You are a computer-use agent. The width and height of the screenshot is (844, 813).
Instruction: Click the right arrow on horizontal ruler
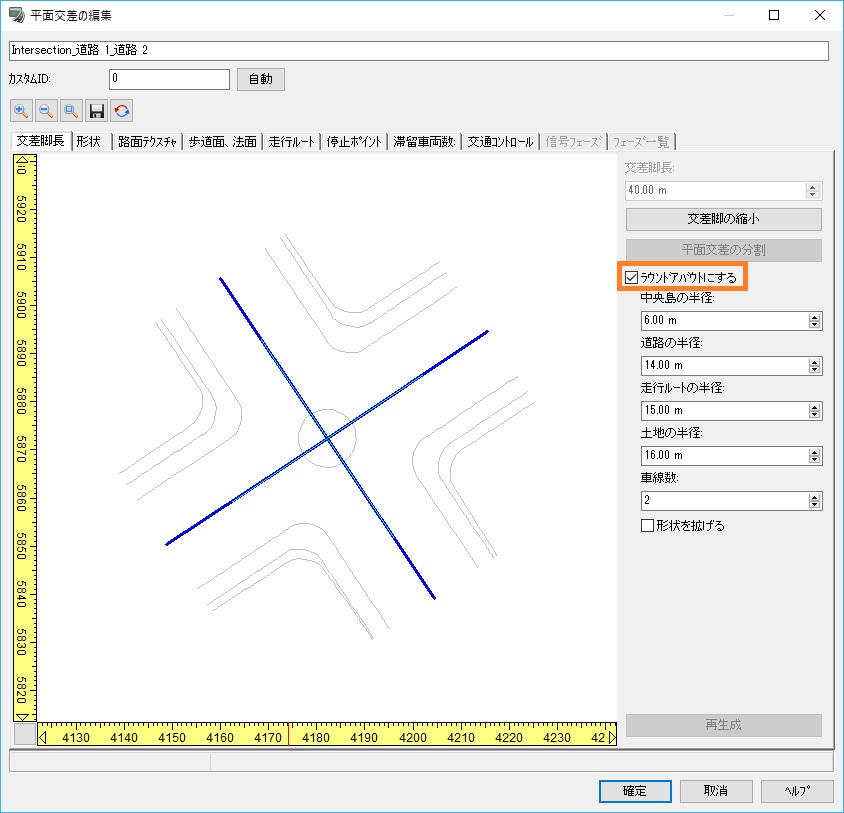(x=611, y=738)
